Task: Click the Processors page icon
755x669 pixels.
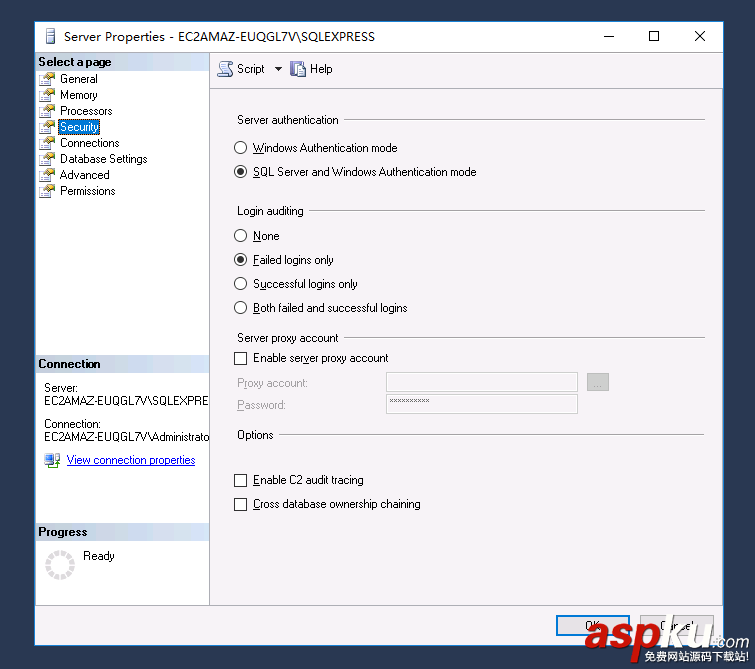Action: tap(47, 110)
